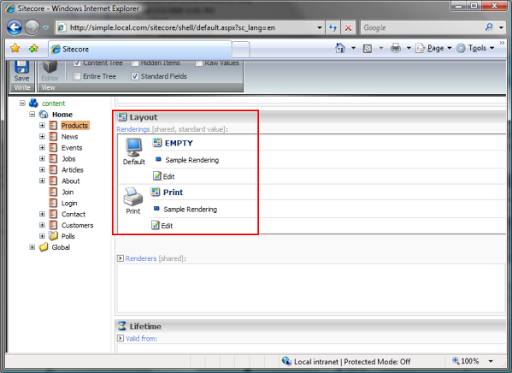Image resolution: width=512 pixels, height=373 pixels.
Task: Click the Print layout name
Action: point(173,192)
